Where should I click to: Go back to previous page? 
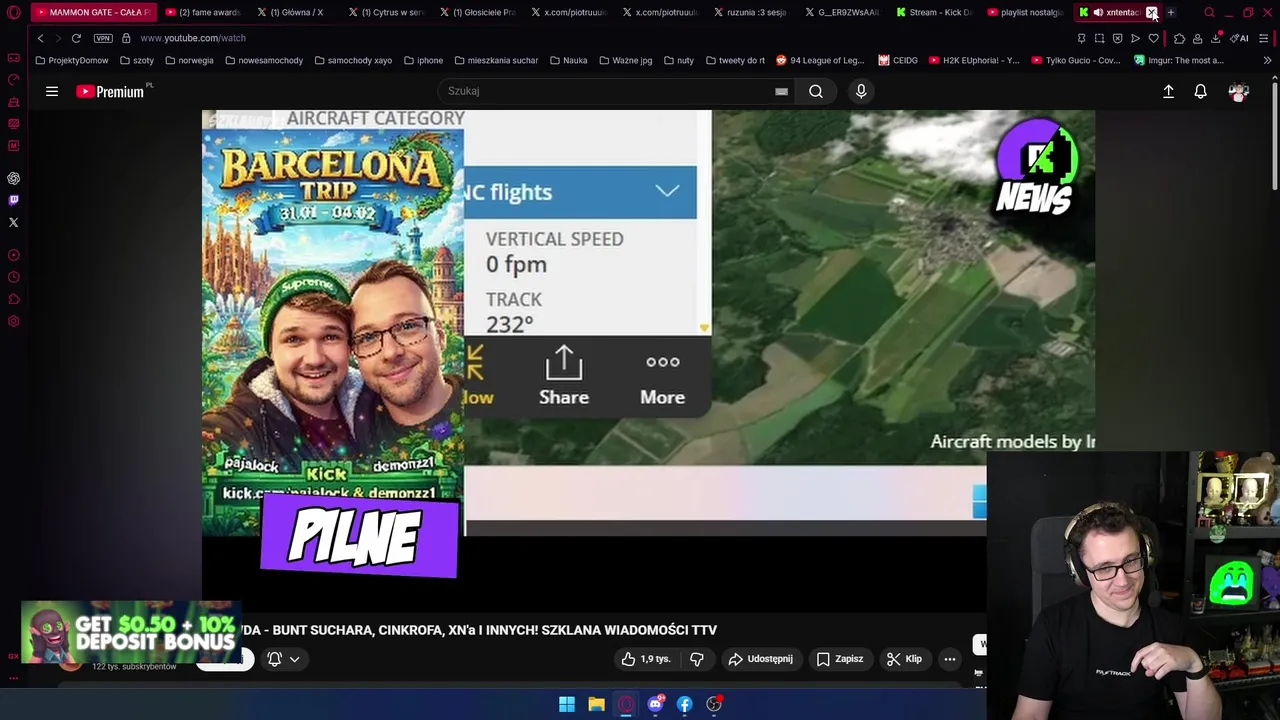tap(40, 38)
